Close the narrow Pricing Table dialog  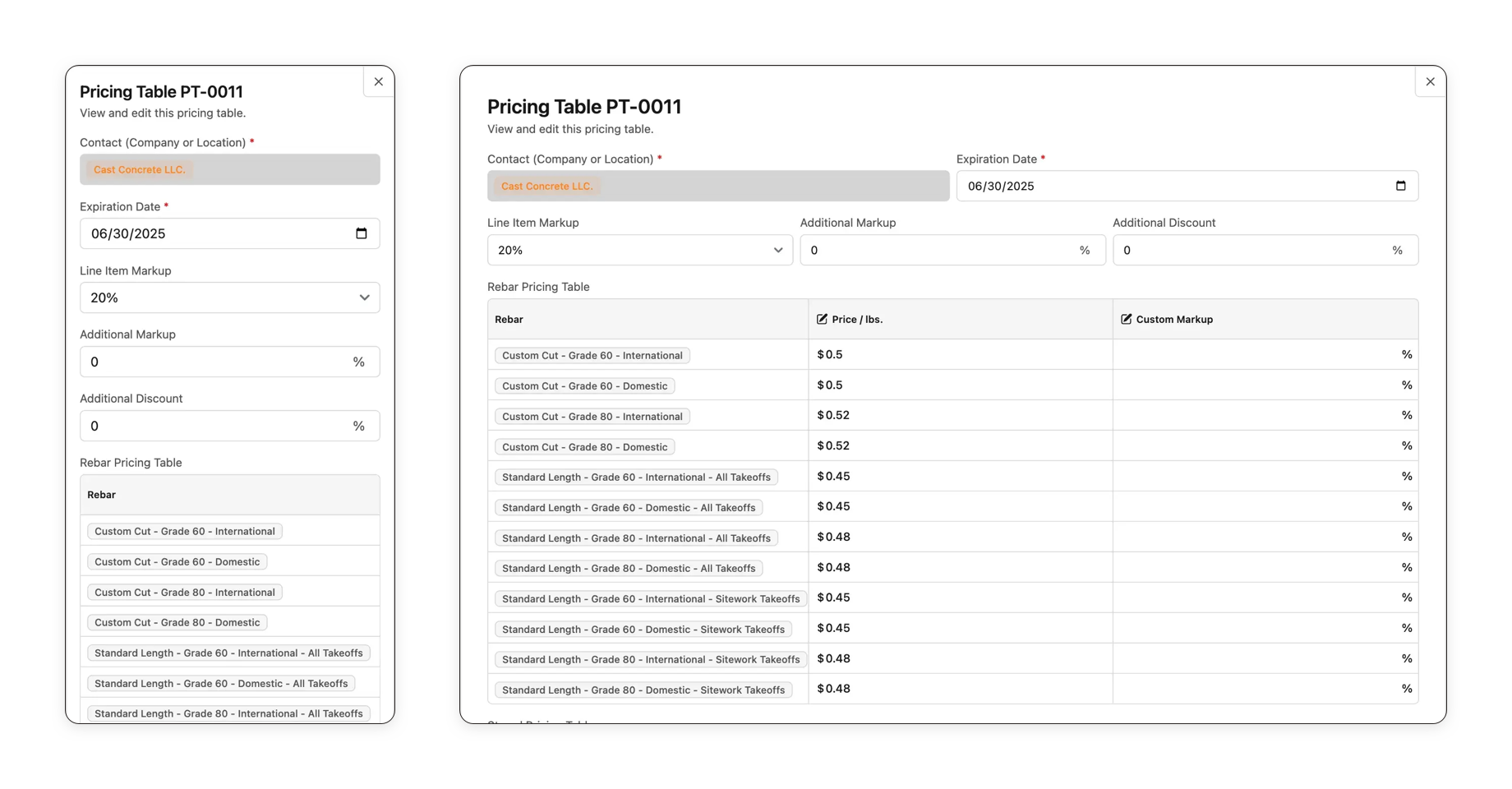pos(378,81)
